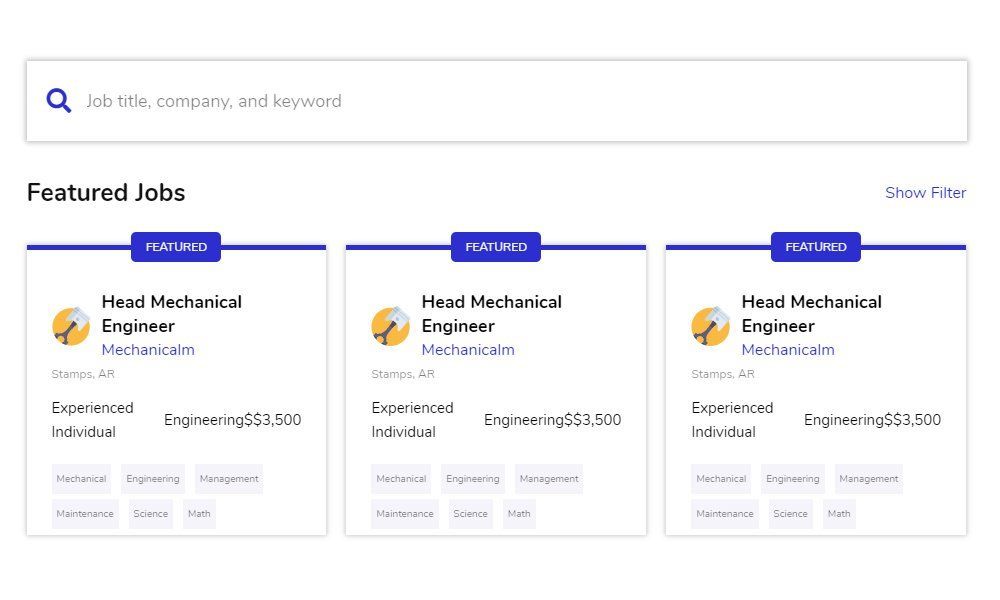Click Experienced Individual on the last card

point(732,420)
